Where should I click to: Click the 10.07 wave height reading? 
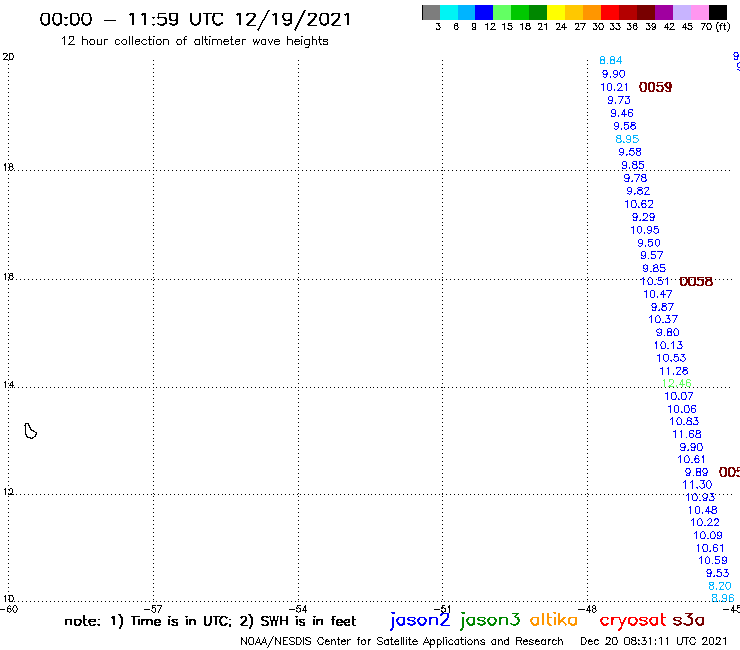click(679, 397)
